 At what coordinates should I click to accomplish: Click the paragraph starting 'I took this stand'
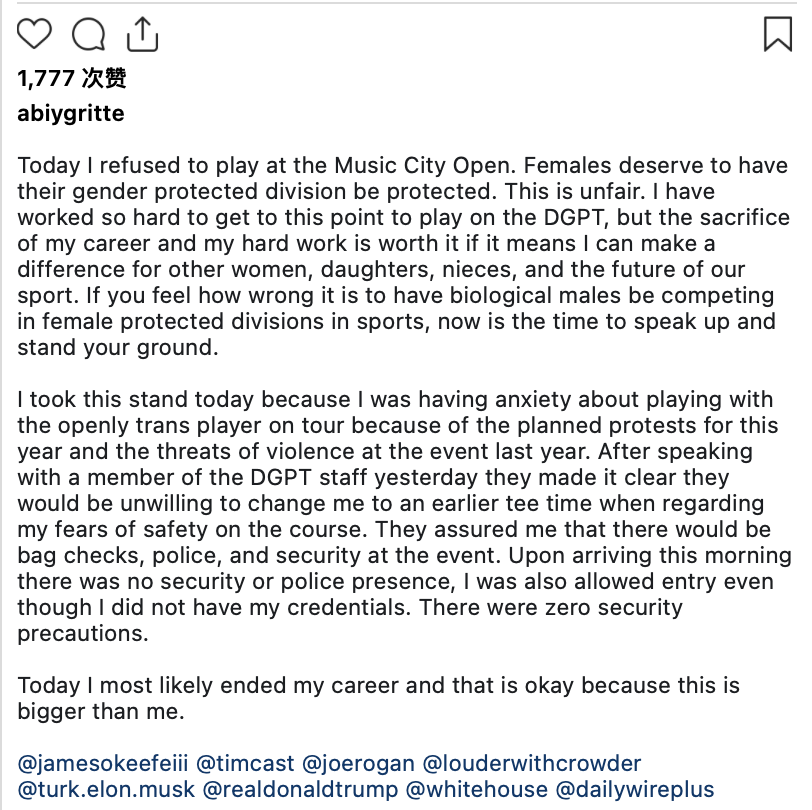click(404, 516)
